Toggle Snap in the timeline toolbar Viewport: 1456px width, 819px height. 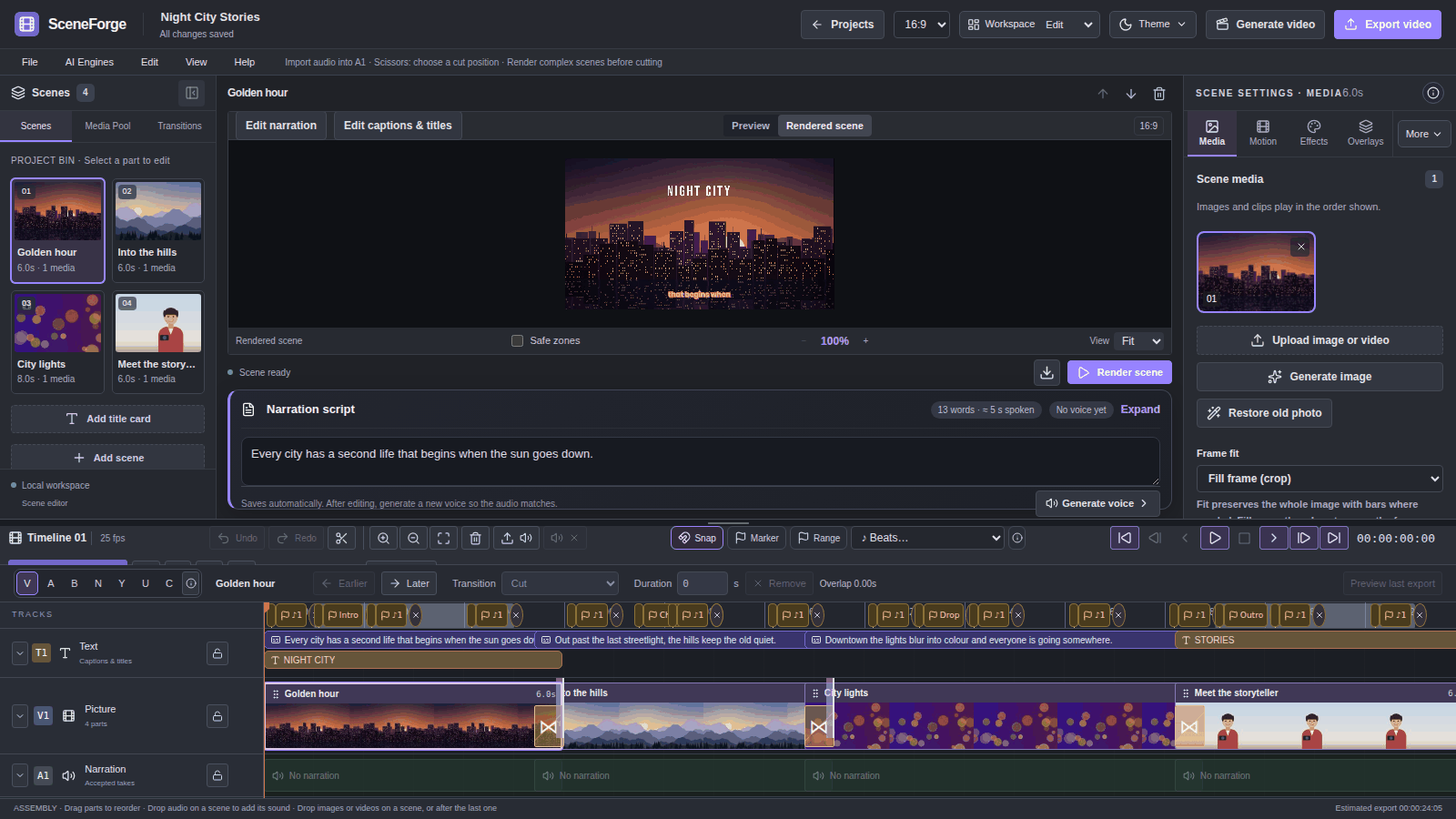point(697,538)
